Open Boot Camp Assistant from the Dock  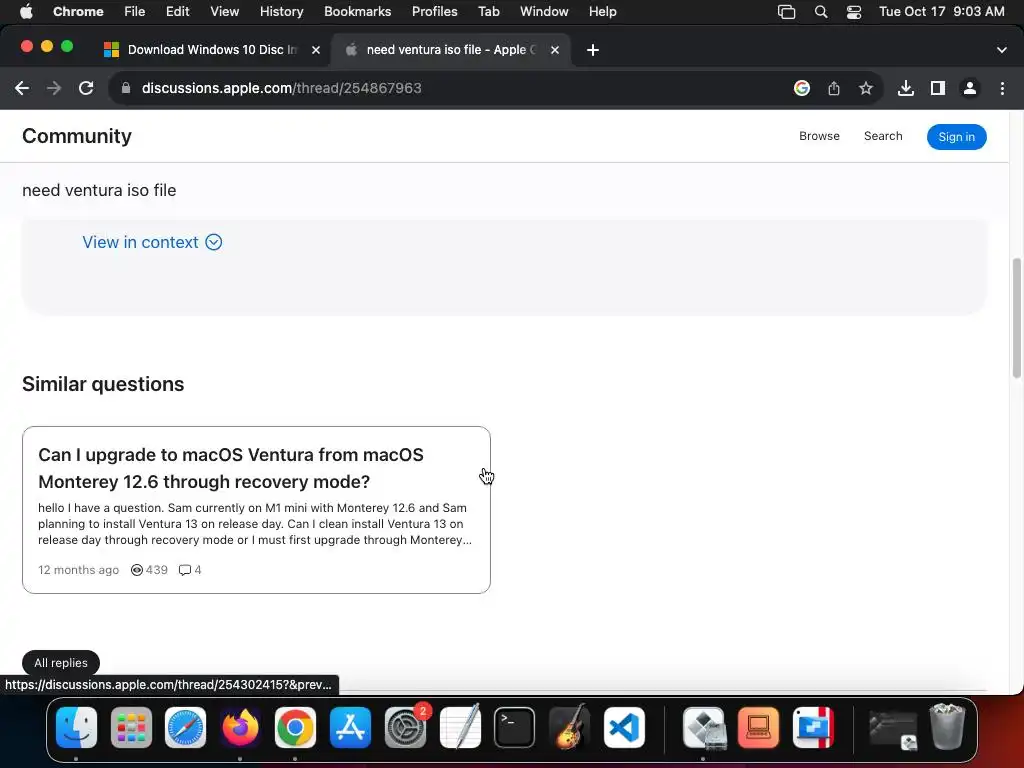coord(704,727)
